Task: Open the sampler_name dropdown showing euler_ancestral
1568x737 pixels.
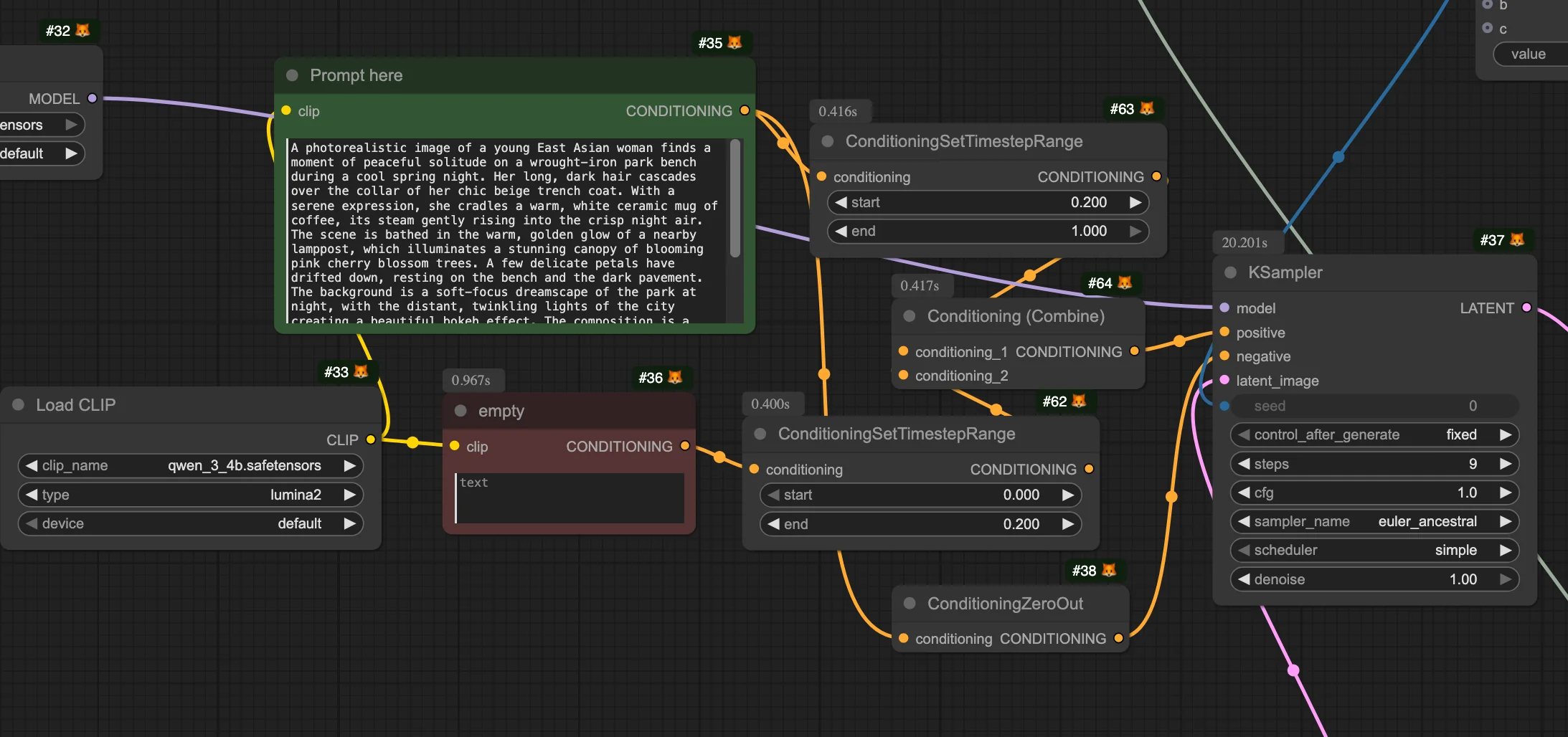Action: click(1374, 521)
